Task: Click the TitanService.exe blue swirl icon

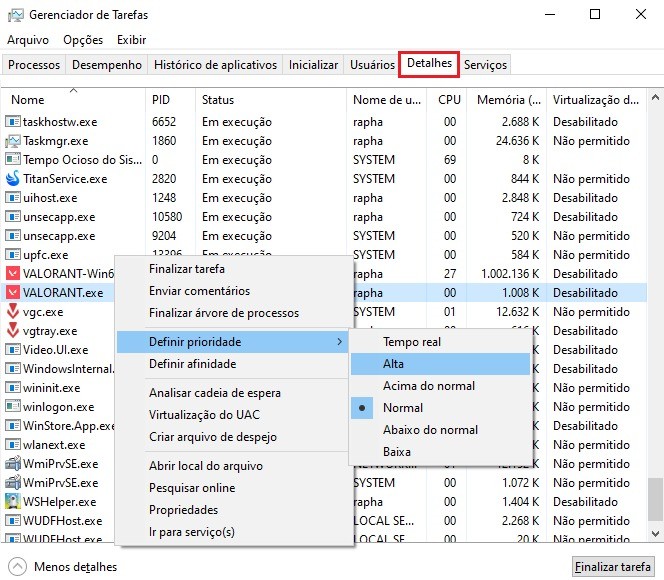Action: (x=13, y=179)
